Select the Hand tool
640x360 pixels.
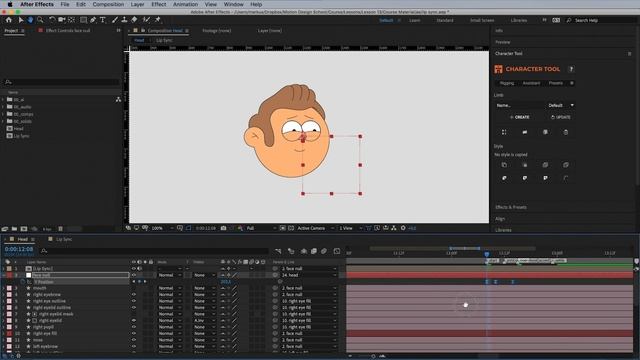click(30, 20)
